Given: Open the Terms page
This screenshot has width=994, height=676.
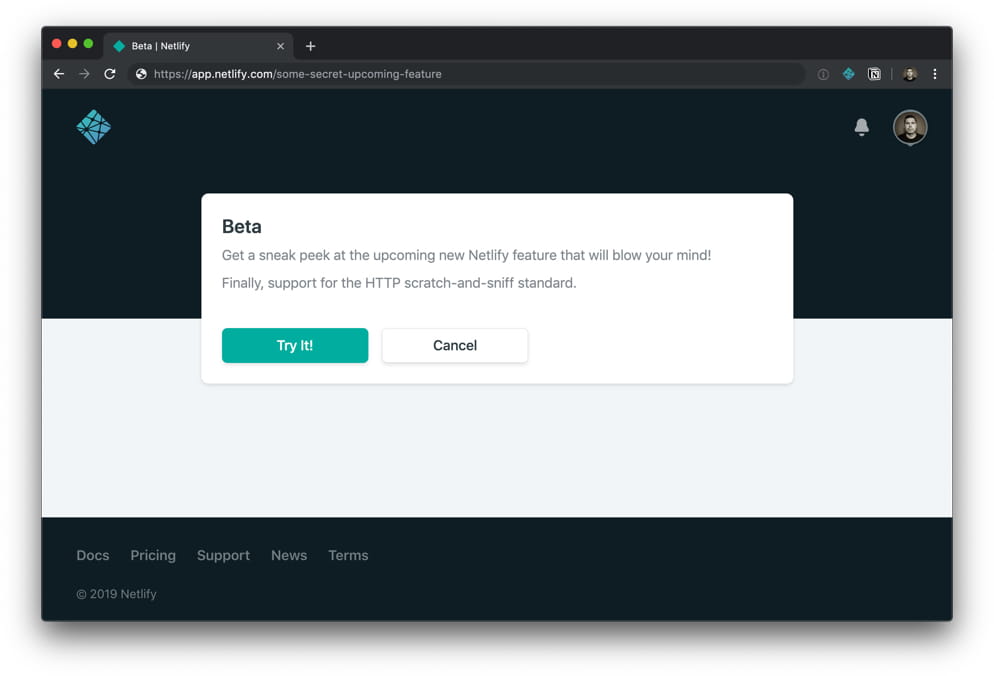Looking at the screenshot, I should [347, 555].
